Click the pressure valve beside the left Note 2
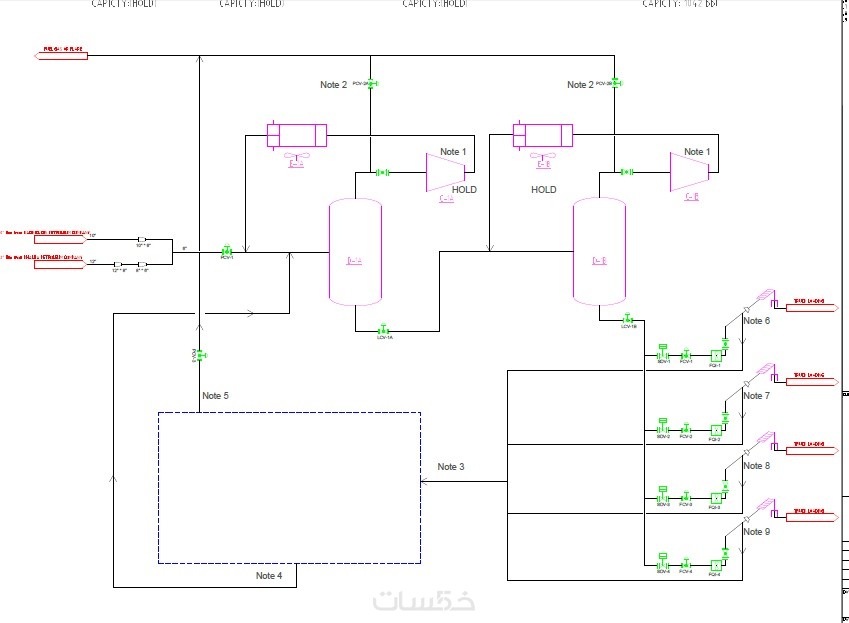This screenshot has width=849, height=623. 371,83
